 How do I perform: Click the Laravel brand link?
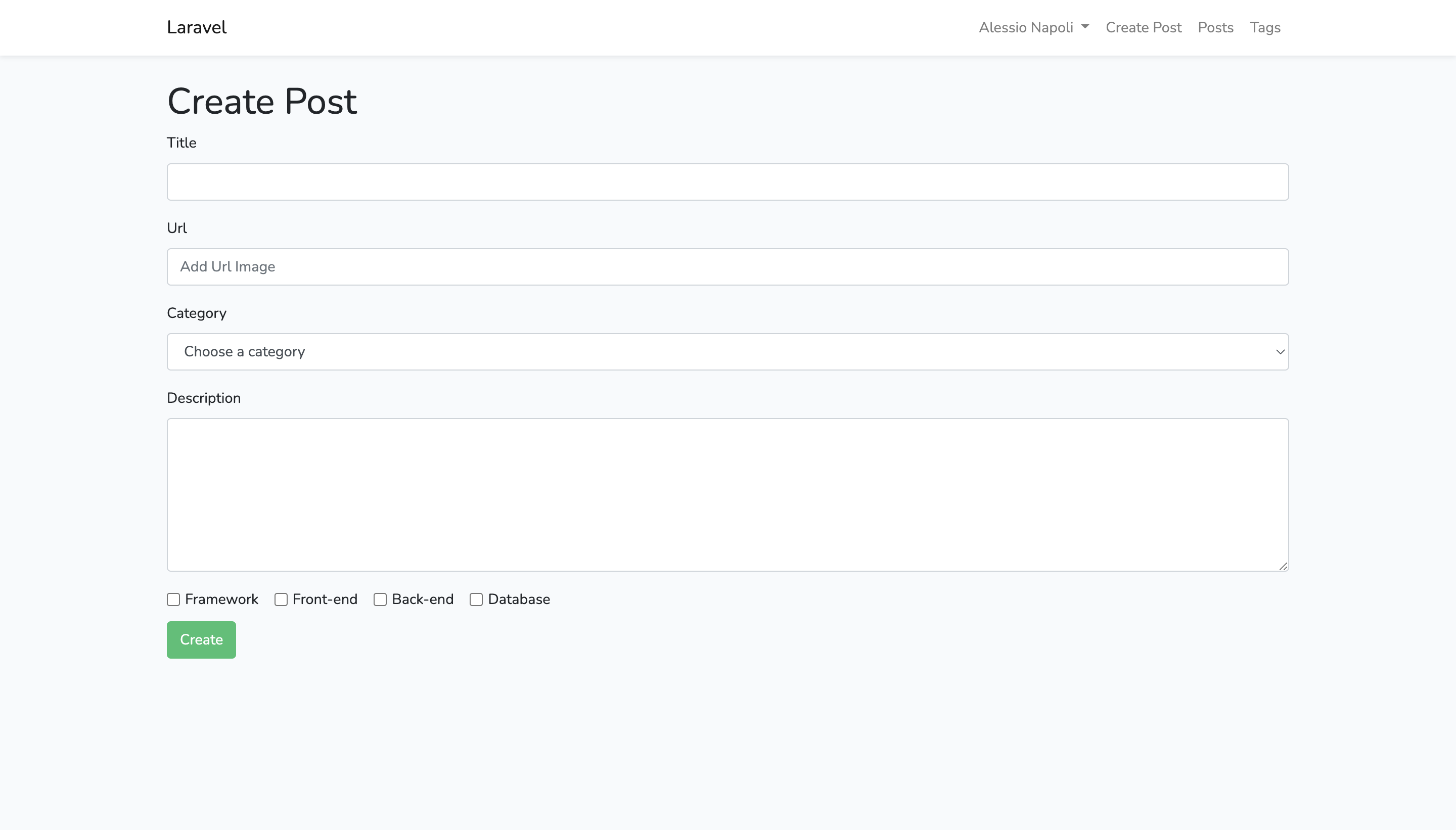[x=196, y=27]
